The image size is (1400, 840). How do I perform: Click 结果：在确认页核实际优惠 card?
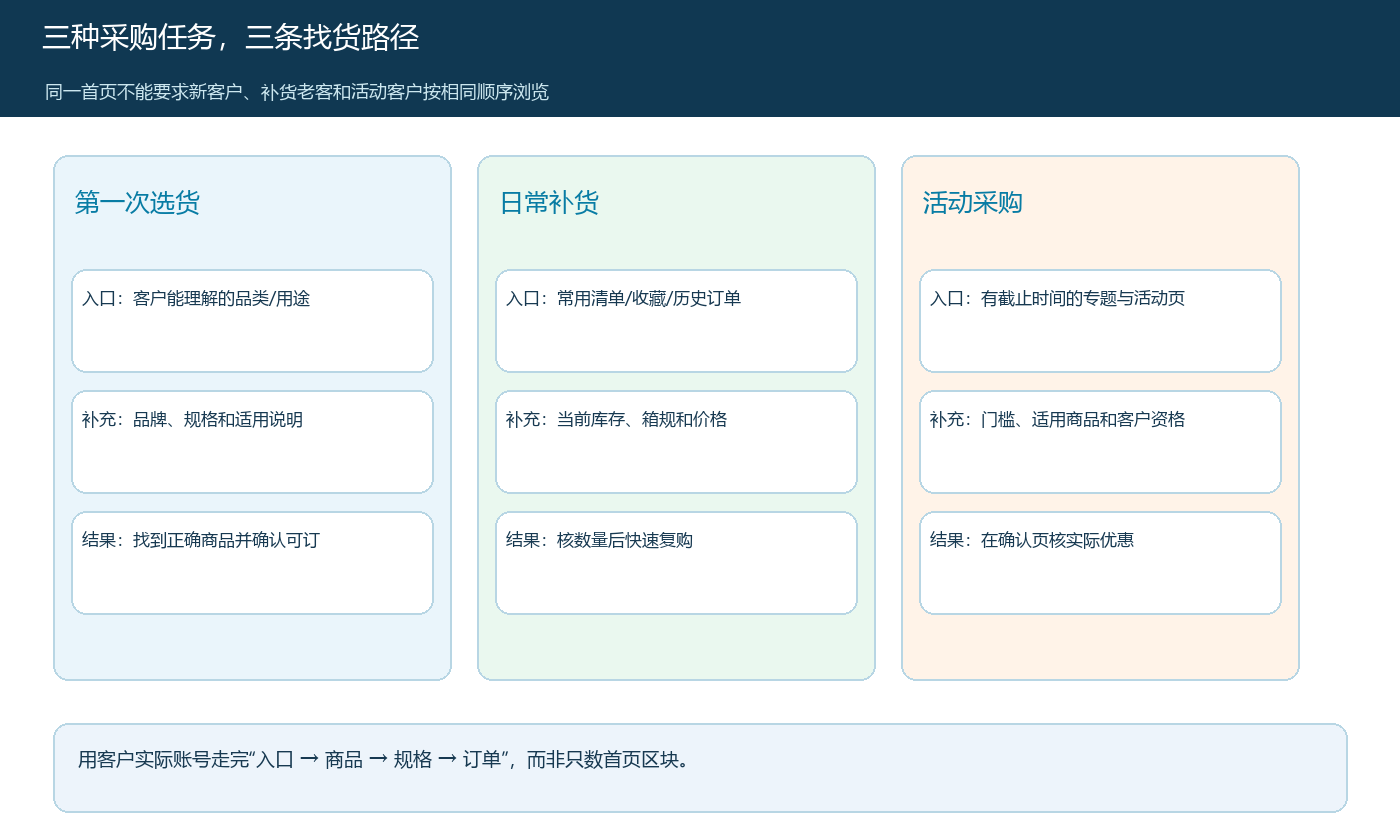[x=1100, y=563]
